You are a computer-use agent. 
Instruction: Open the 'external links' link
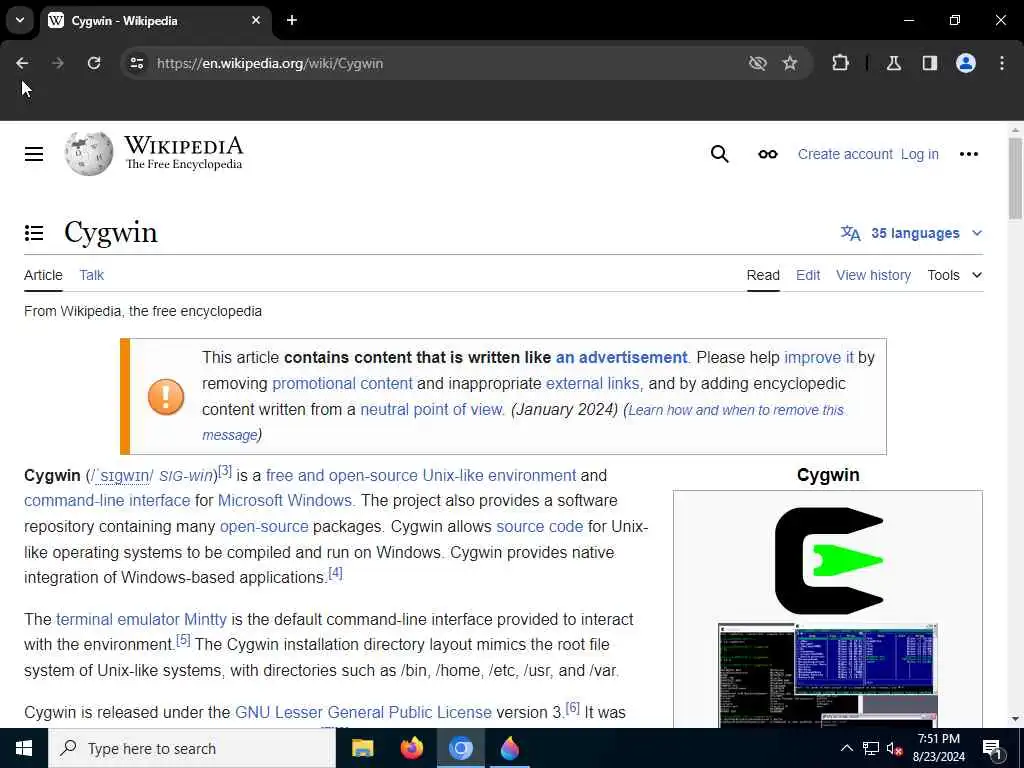pos(594,383)
